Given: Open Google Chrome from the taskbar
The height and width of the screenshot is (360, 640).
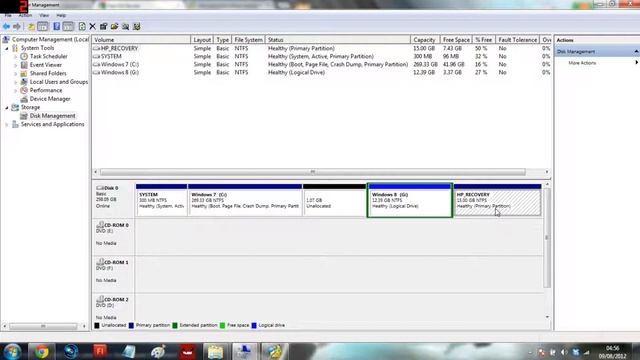Looking at the screenshot, I should point(41,351).
